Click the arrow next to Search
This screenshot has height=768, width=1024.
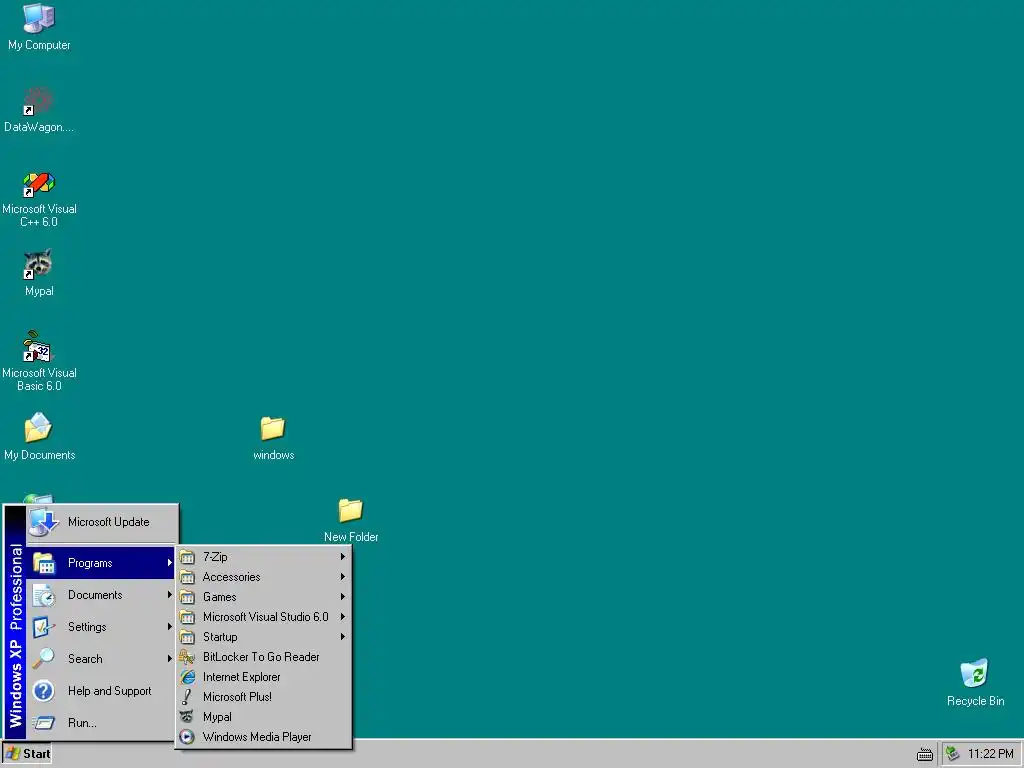tap(169, 659)
